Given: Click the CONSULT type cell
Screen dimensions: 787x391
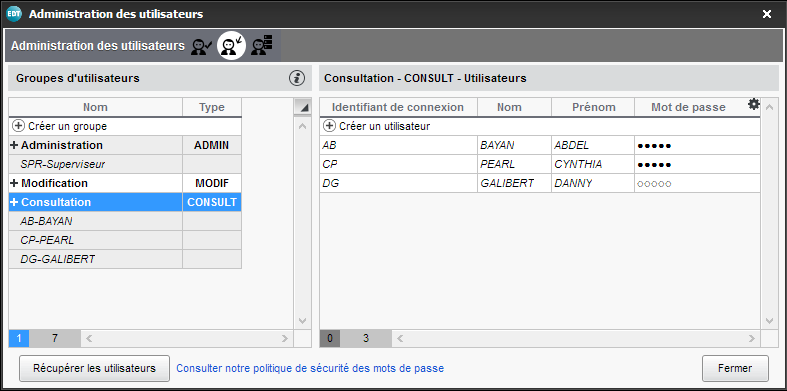Looking at the screenshot, I should 212,202.
